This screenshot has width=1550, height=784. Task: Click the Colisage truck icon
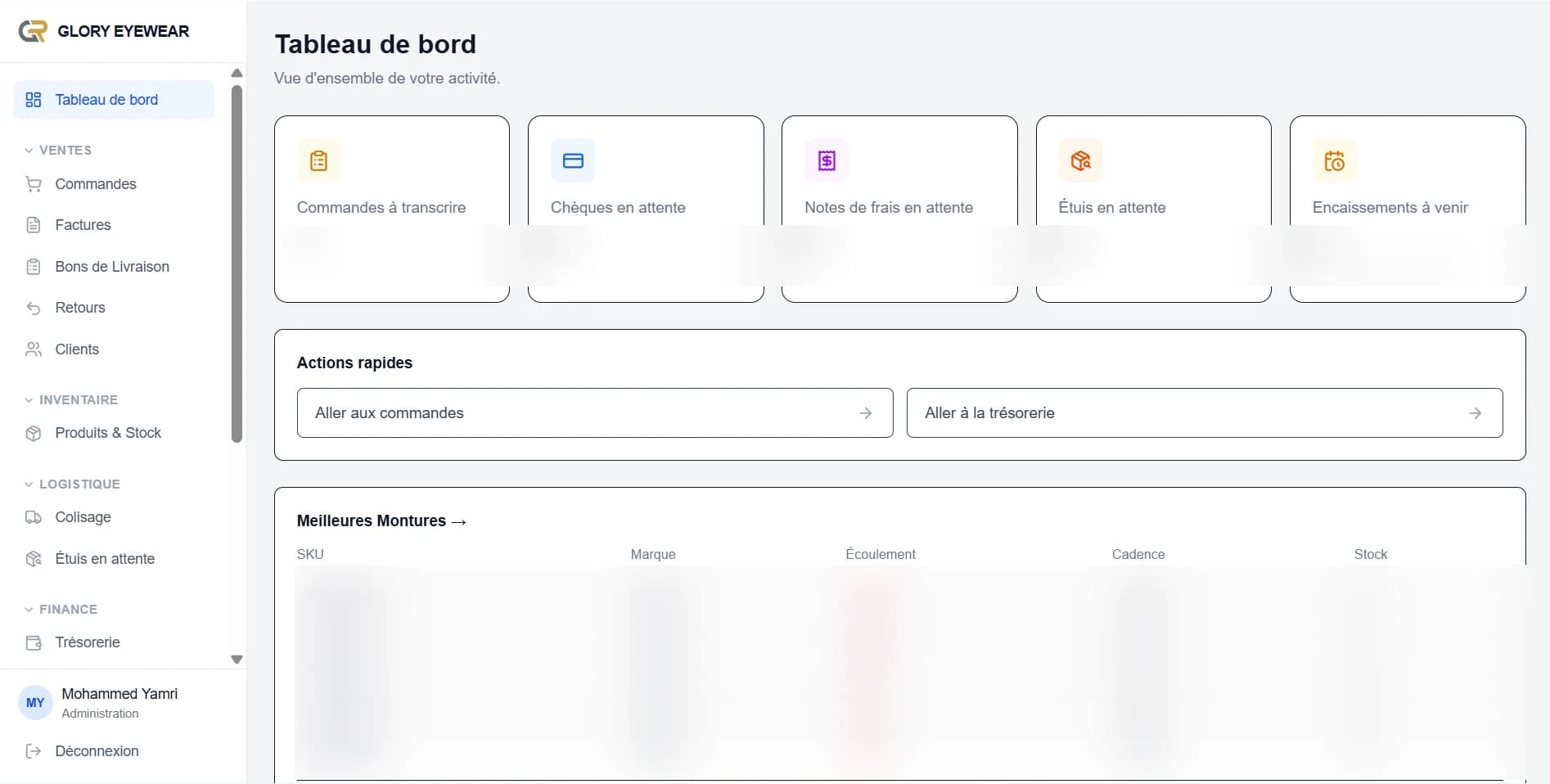click(34, 517)
